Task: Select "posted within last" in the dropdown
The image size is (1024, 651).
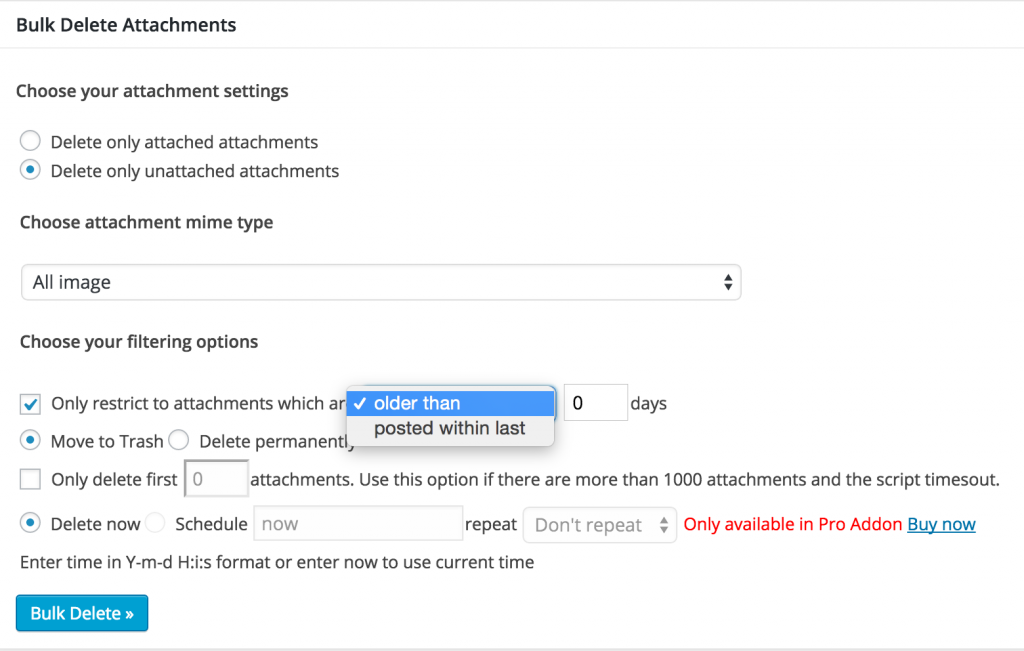Action: [450, 428]
